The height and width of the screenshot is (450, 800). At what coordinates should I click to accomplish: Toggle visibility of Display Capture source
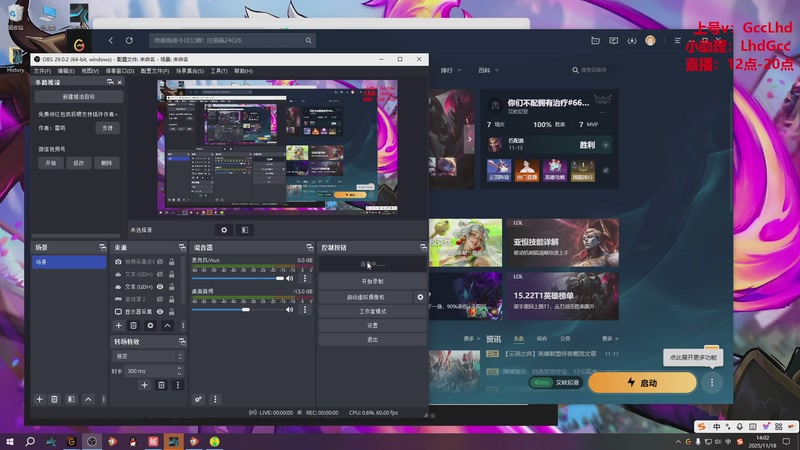click(160, 312)
